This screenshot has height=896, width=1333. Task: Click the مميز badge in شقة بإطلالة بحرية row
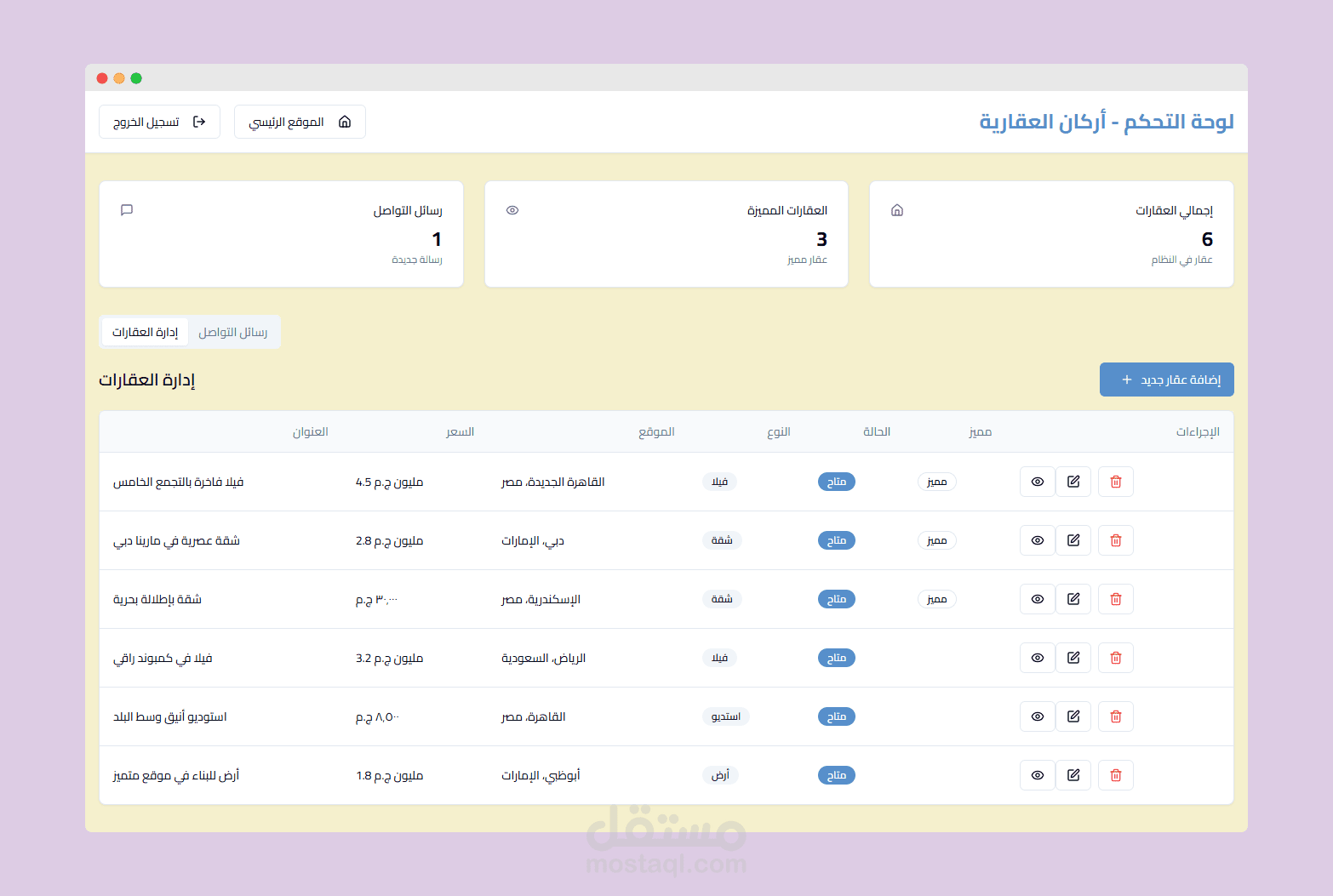coord(937,599)
